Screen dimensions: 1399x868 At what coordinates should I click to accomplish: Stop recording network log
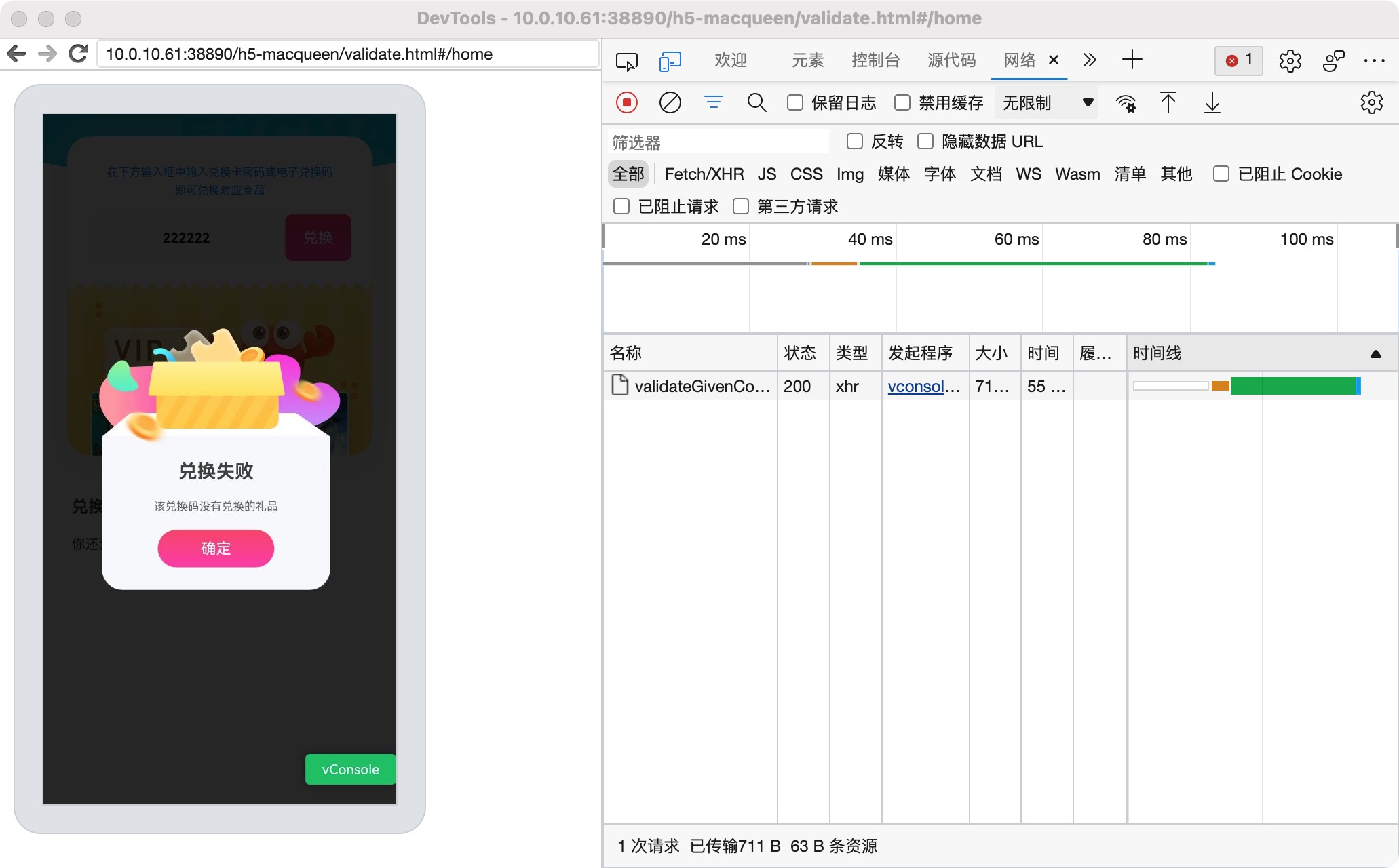pyautogui.click(x=627, y=103)
